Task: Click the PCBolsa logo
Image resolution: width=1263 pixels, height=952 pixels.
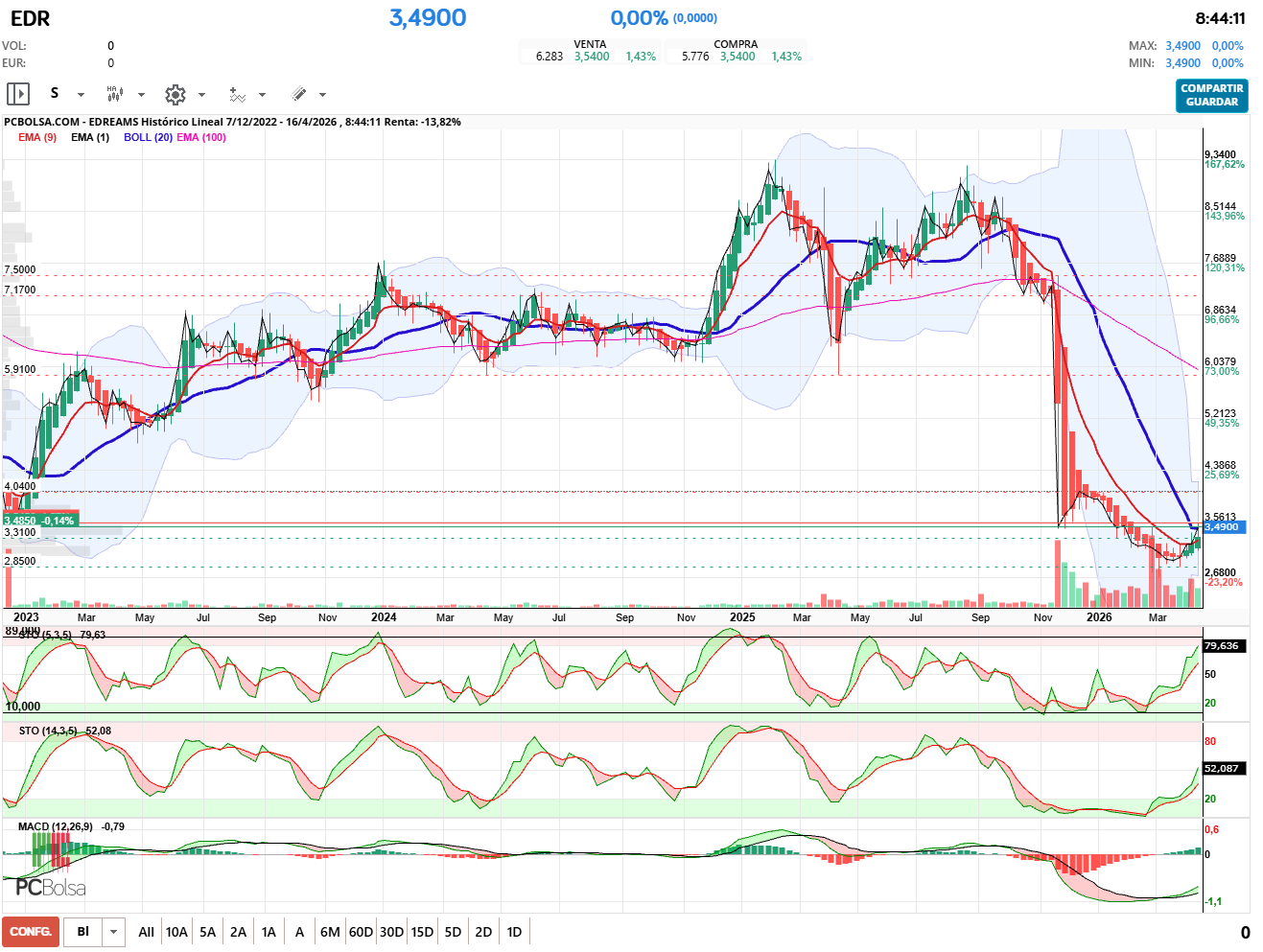Action: click(x=51, y=888)
